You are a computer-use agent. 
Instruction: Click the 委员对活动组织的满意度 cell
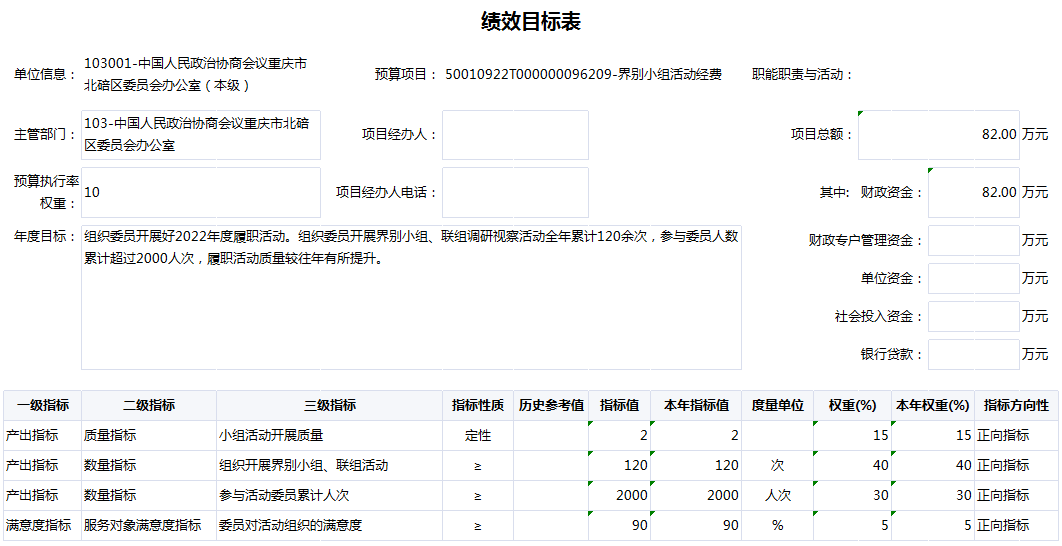[x=330, y=526]
